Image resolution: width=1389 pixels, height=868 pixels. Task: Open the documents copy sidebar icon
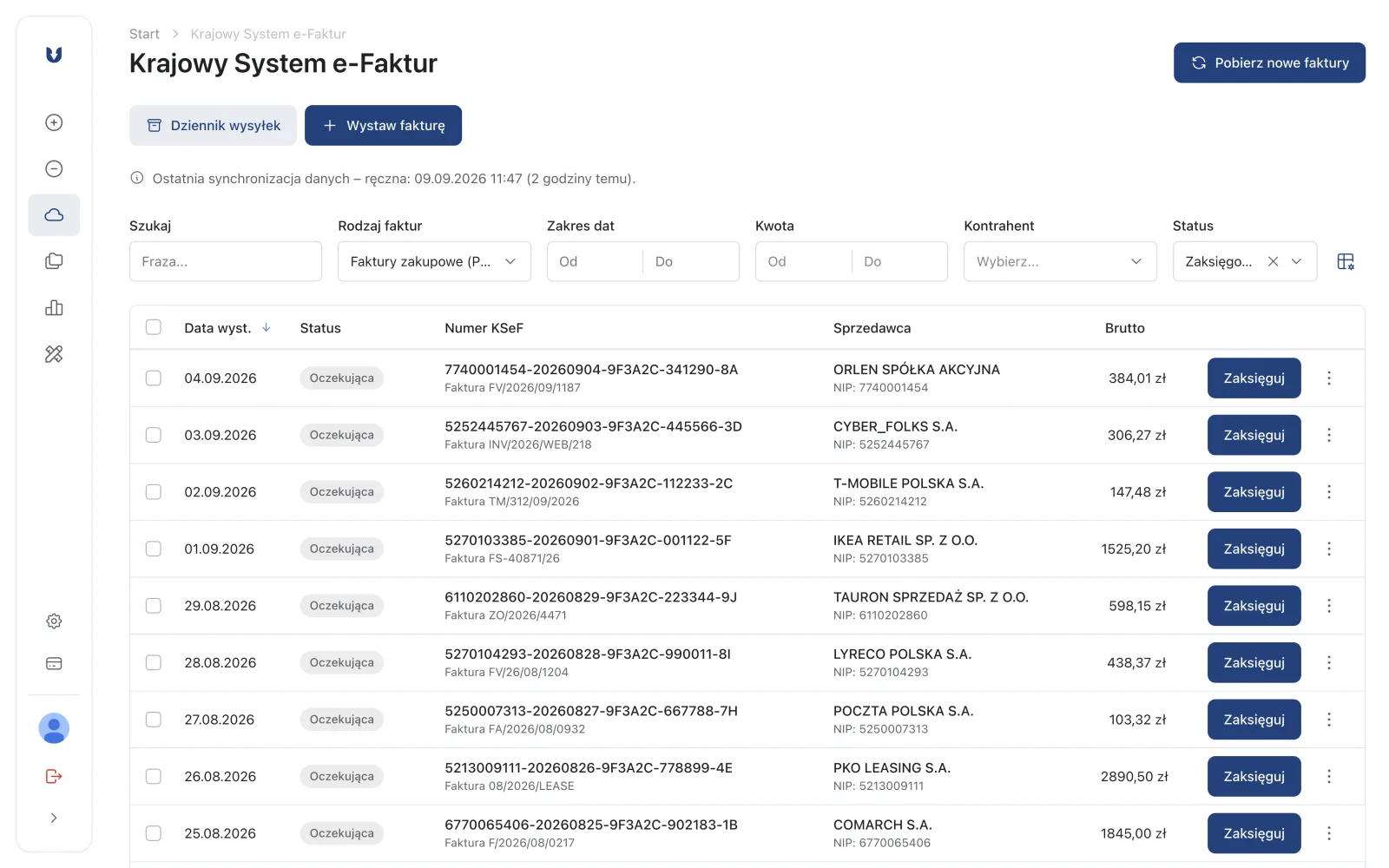(x=54, y=261)
